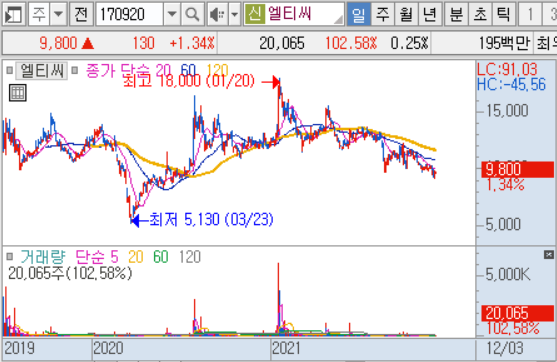Click the 종가 단순 moving average label

pyautogui.click(x=118, y=70)
